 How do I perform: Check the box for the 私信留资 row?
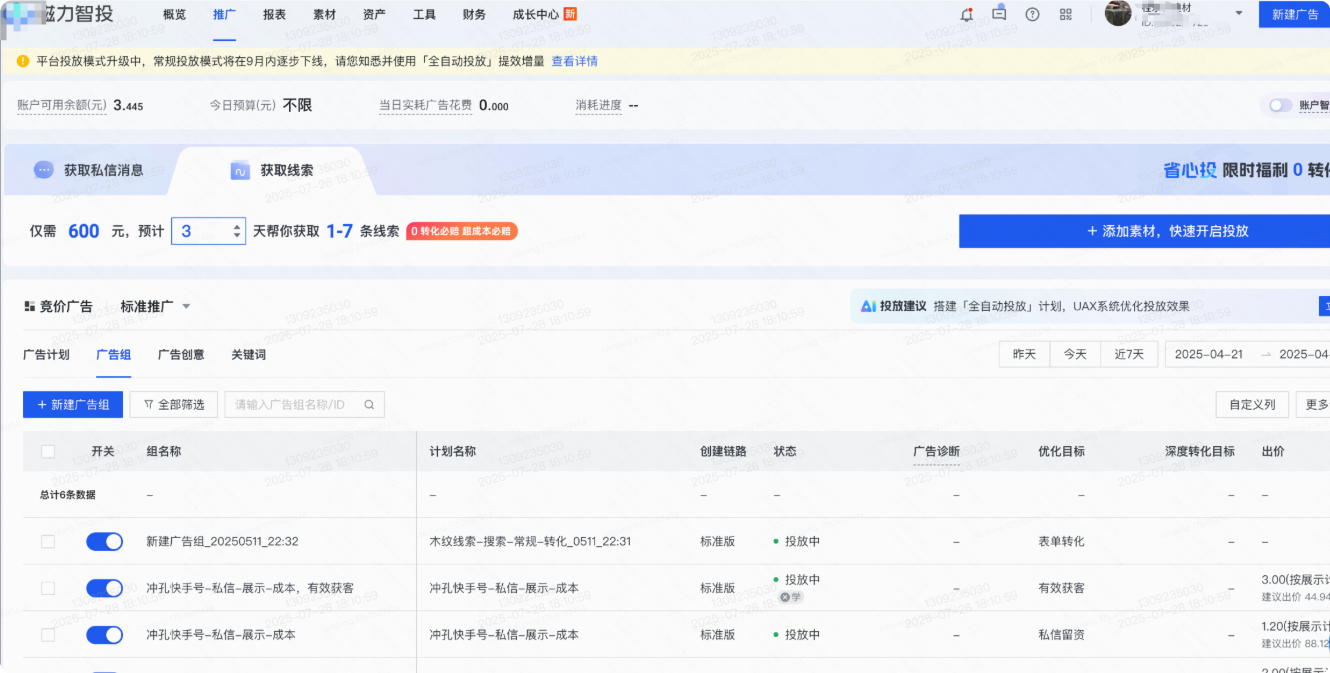click(48, 635)
